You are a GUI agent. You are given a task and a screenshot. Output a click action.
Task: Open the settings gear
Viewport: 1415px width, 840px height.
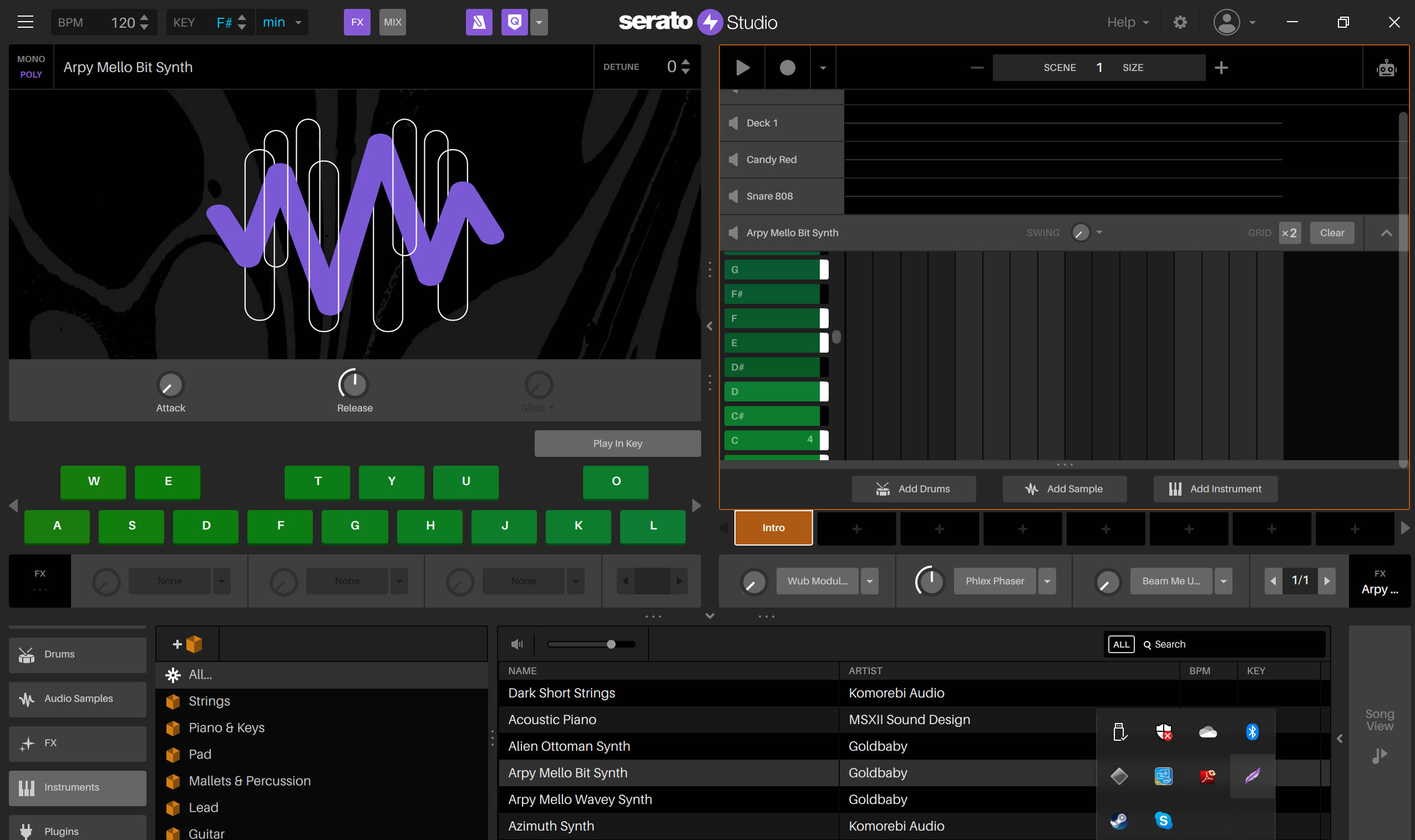coord(1180,22)
